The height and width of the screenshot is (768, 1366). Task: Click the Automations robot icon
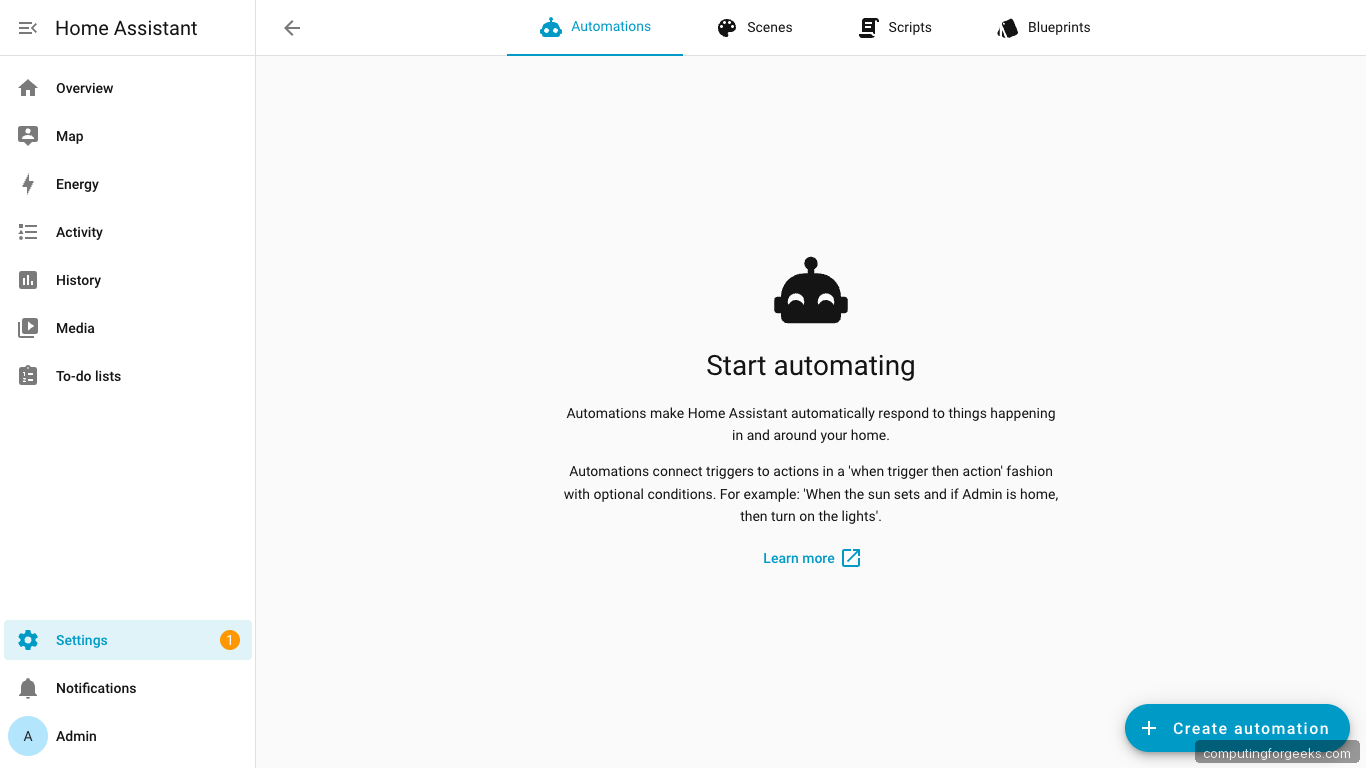[550, 27]
